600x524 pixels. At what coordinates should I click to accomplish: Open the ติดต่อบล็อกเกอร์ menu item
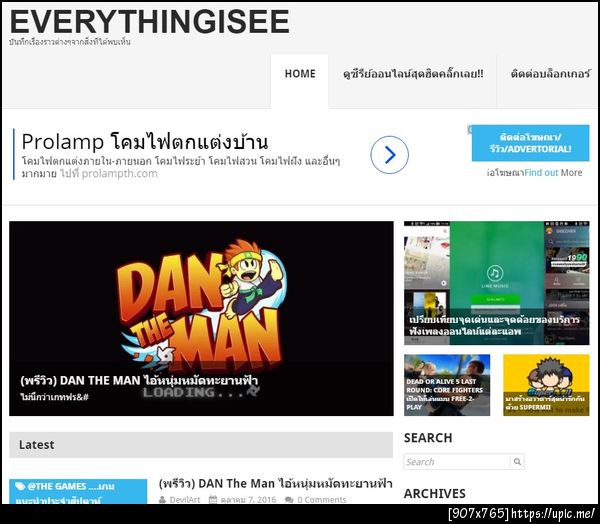pos(550,73)
